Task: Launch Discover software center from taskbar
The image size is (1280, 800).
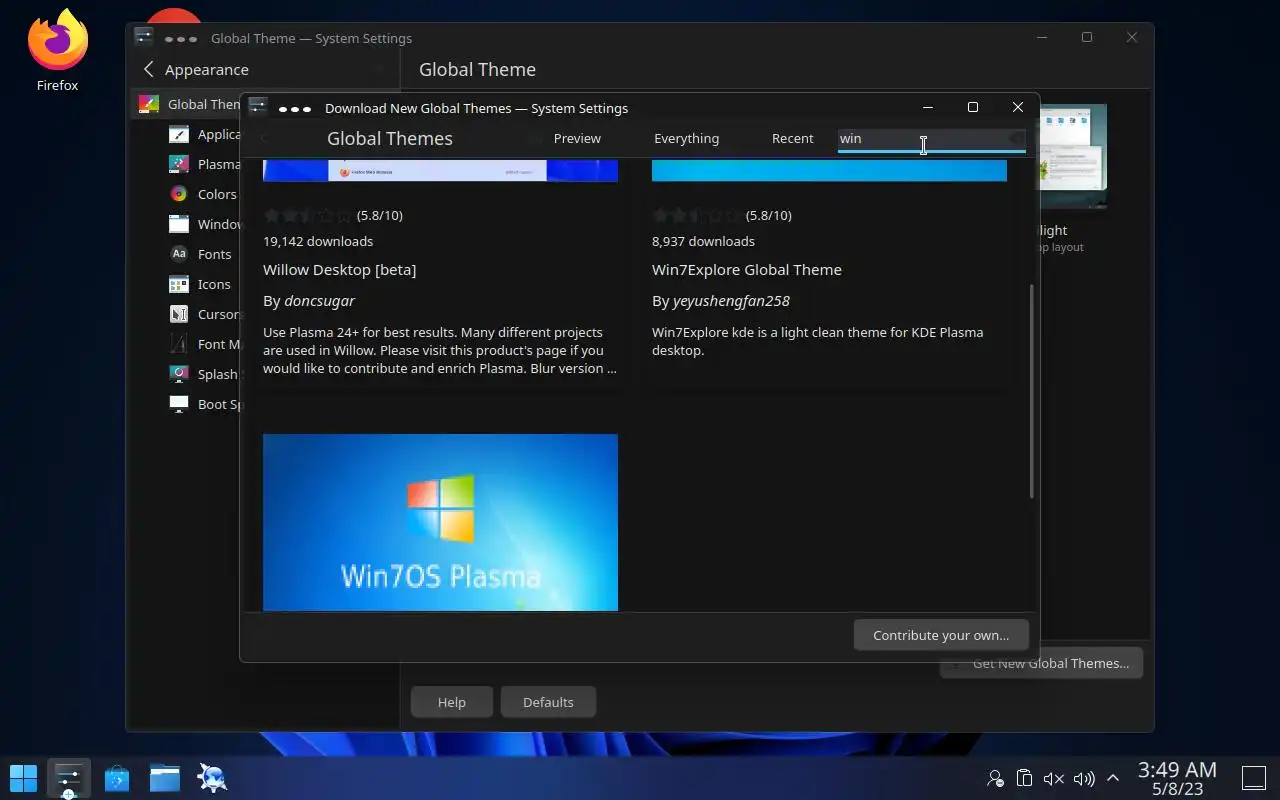Action: coord(117,777)
